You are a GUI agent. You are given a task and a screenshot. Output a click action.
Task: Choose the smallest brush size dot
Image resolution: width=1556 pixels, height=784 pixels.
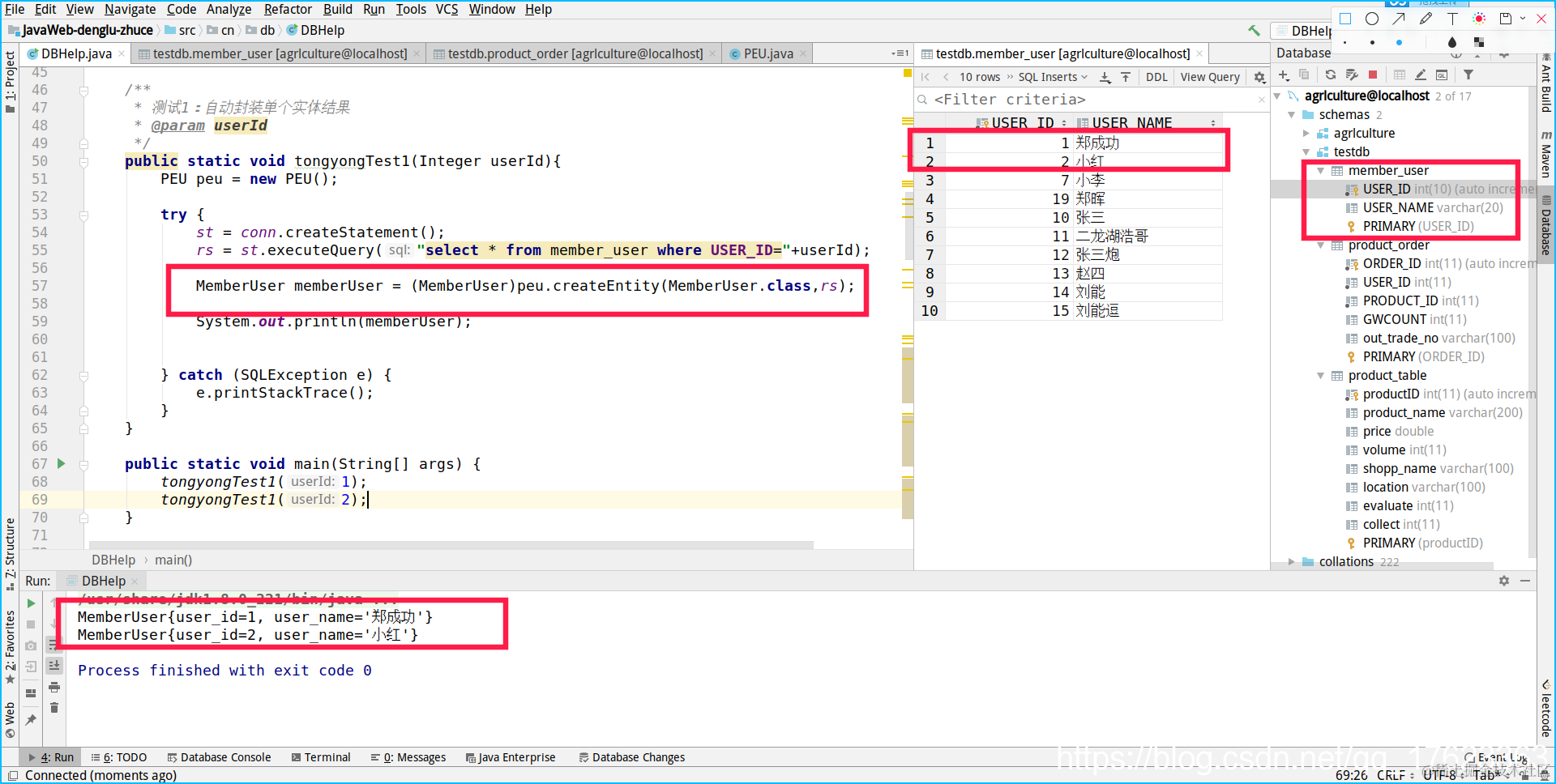pos(1345,42)
